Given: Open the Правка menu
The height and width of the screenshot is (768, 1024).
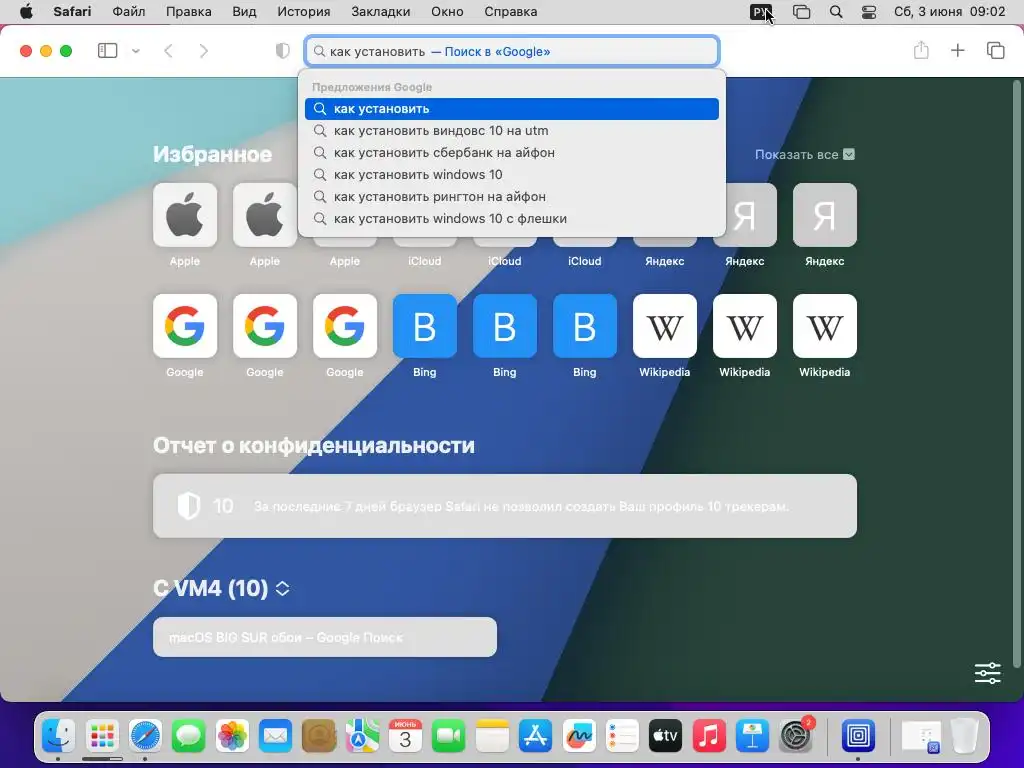Looking at the screenshot, I should point(188,12).
